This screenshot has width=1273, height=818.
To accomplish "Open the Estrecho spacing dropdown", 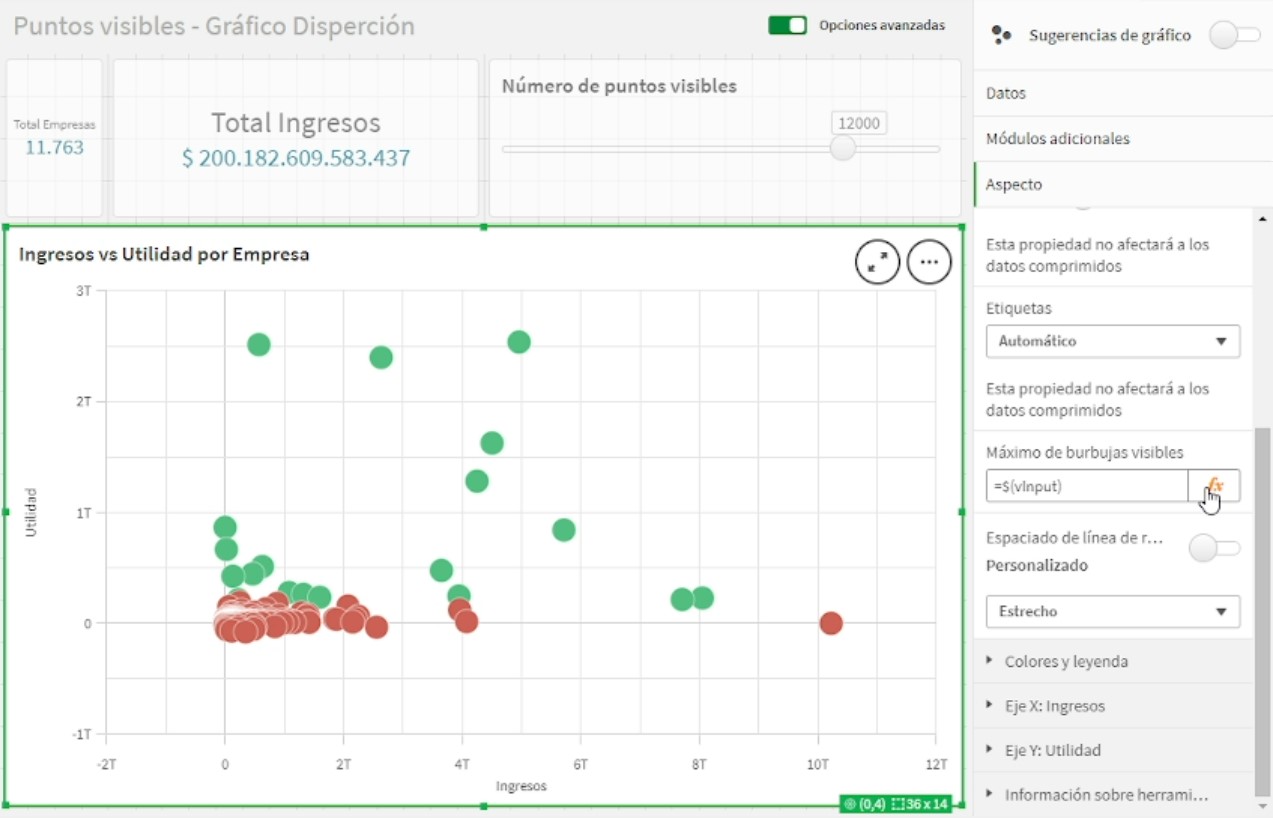I will 1112,611.
